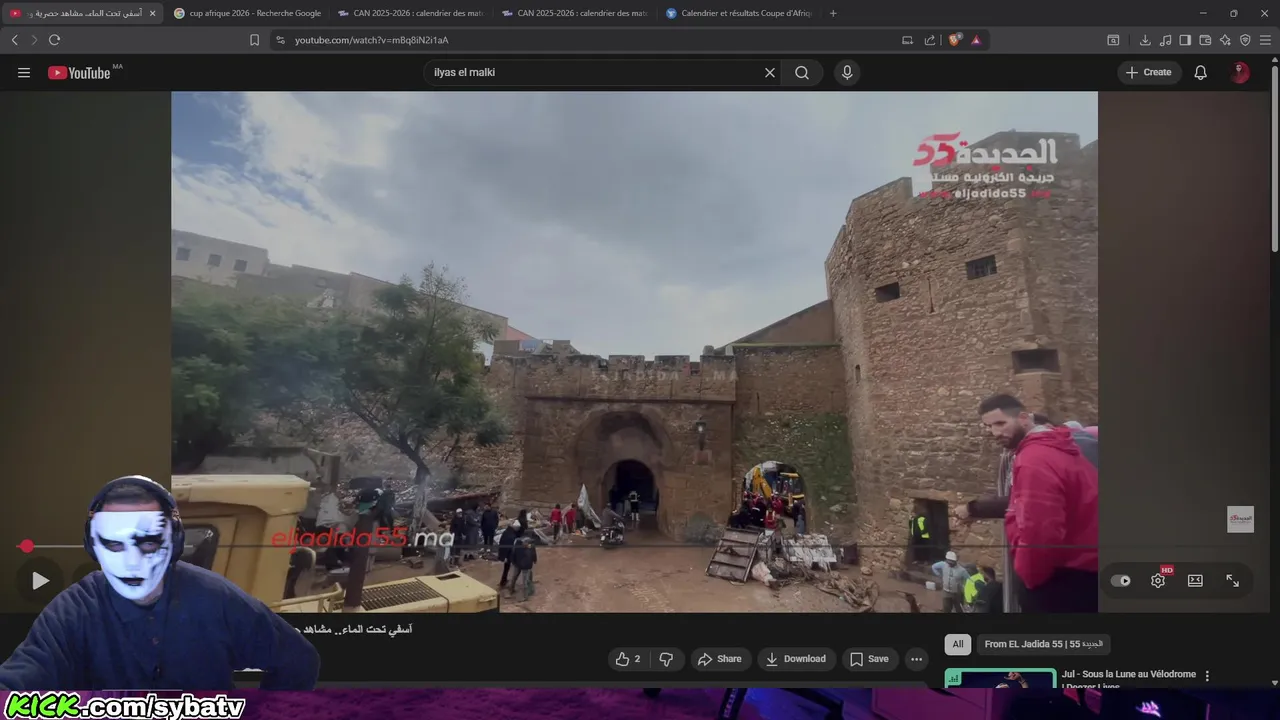Open options menu for the Jul video
1280x720 pixels.
[1207, 676]
